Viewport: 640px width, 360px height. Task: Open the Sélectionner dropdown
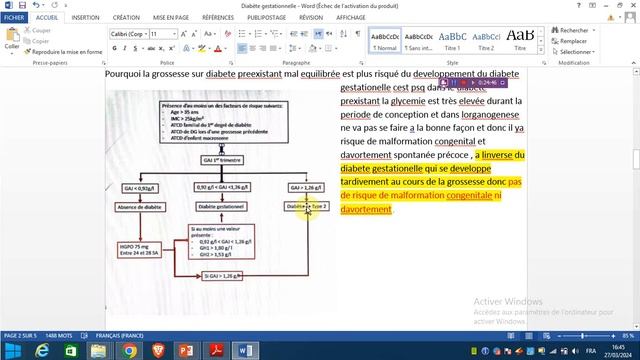point(574,52)
